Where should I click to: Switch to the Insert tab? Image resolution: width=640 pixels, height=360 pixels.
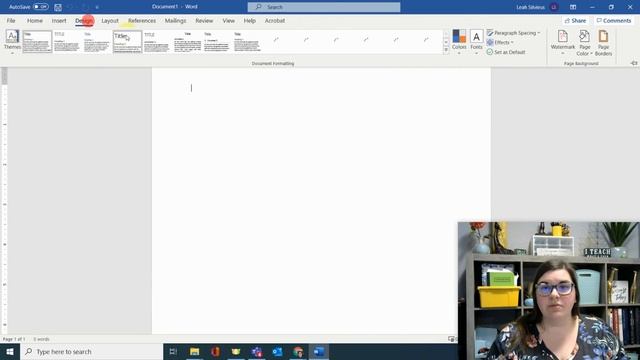coord(59,20)
